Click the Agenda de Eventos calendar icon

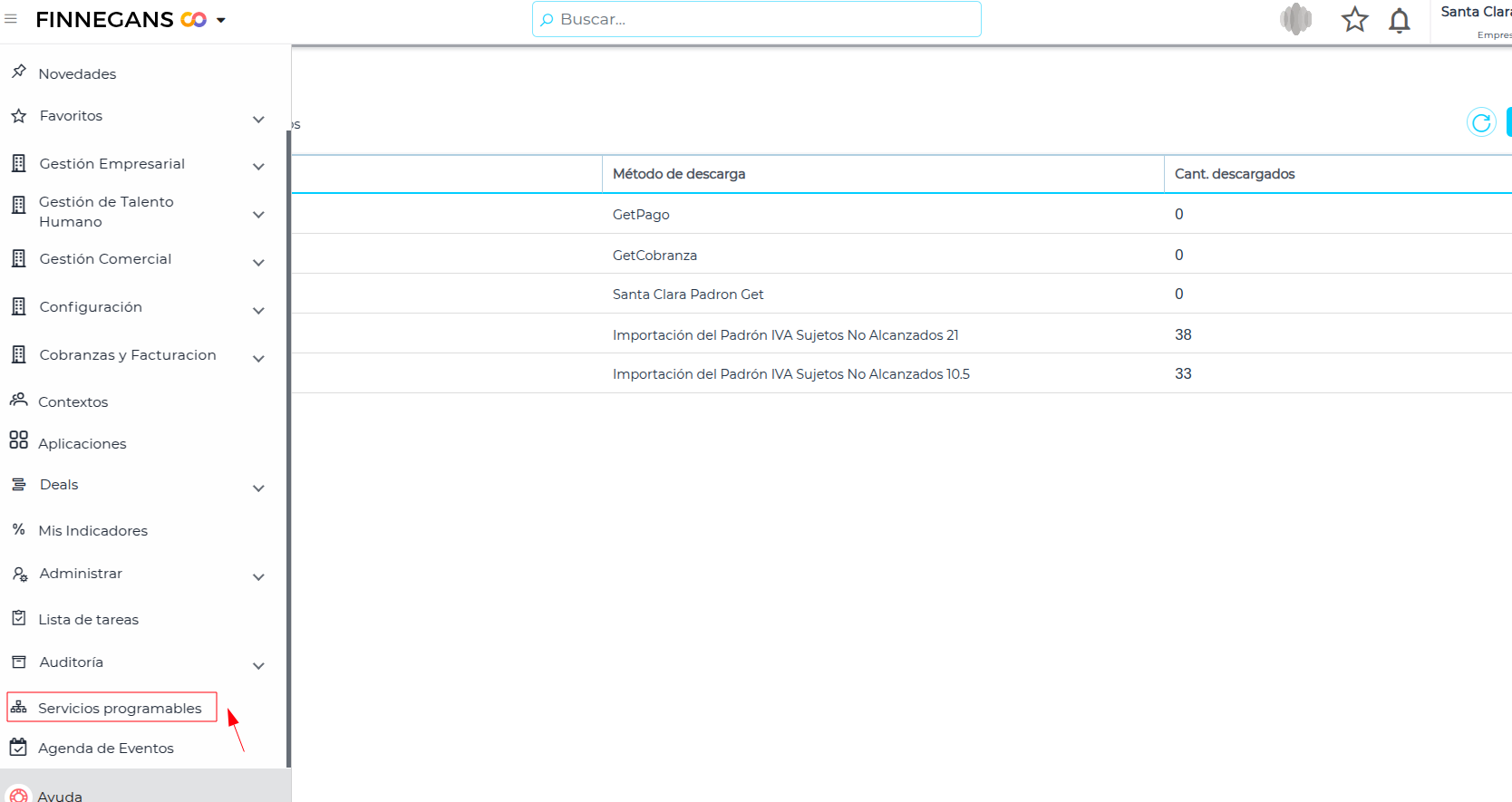pyautogui.click(x=19, y=748)
